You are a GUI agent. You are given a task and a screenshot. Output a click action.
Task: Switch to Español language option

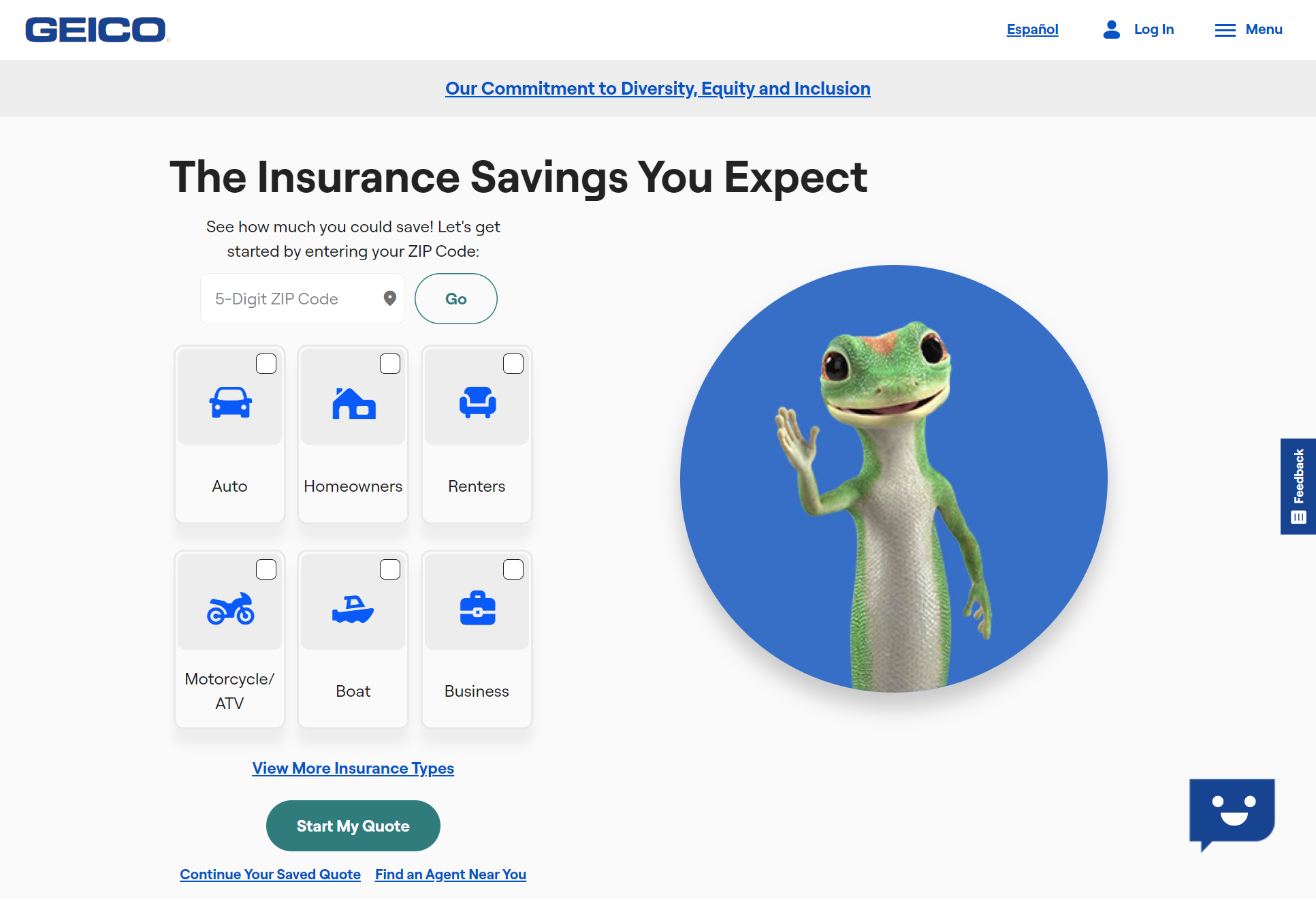point(1032,29)
